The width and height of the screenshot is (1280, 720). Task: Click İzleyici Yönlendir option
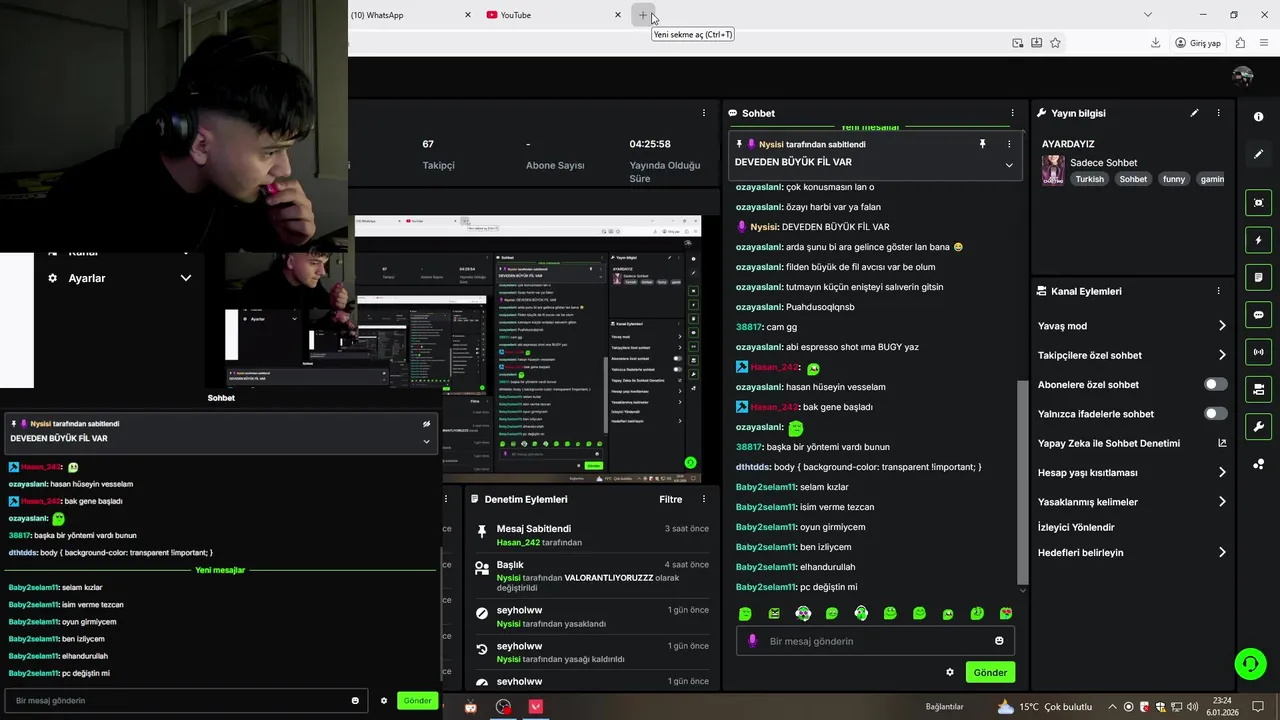click(1076, 527)
